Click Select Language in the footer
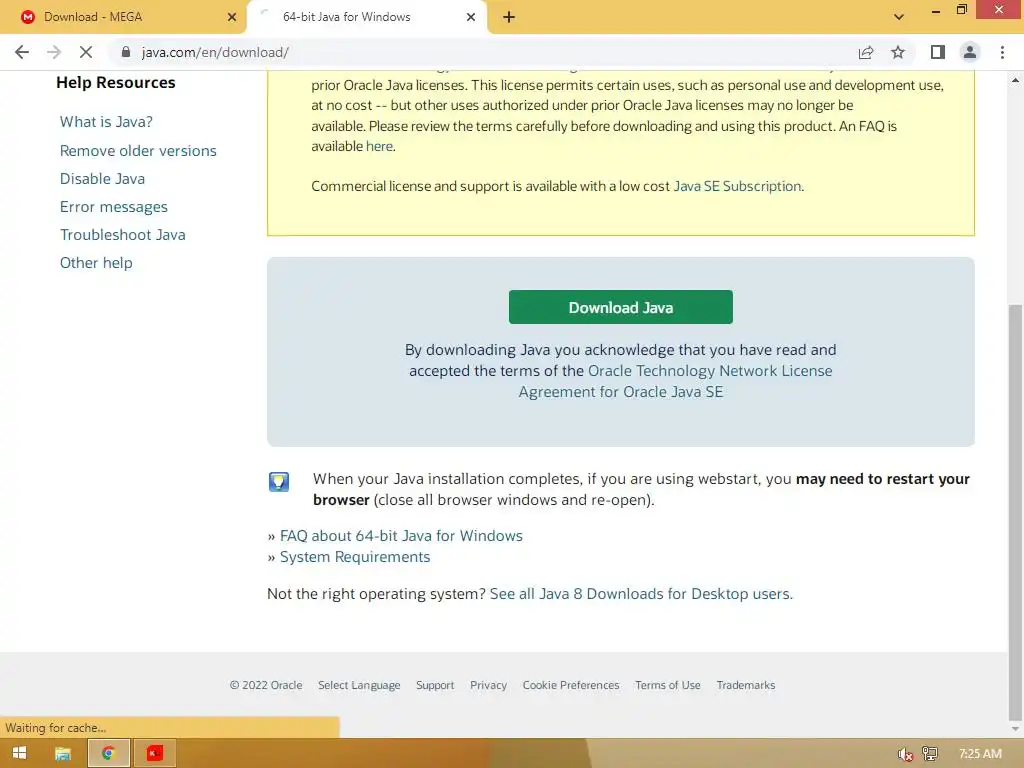Viewport: 1024px width, 768px height. pyautogui.click(x=359, y=685)
